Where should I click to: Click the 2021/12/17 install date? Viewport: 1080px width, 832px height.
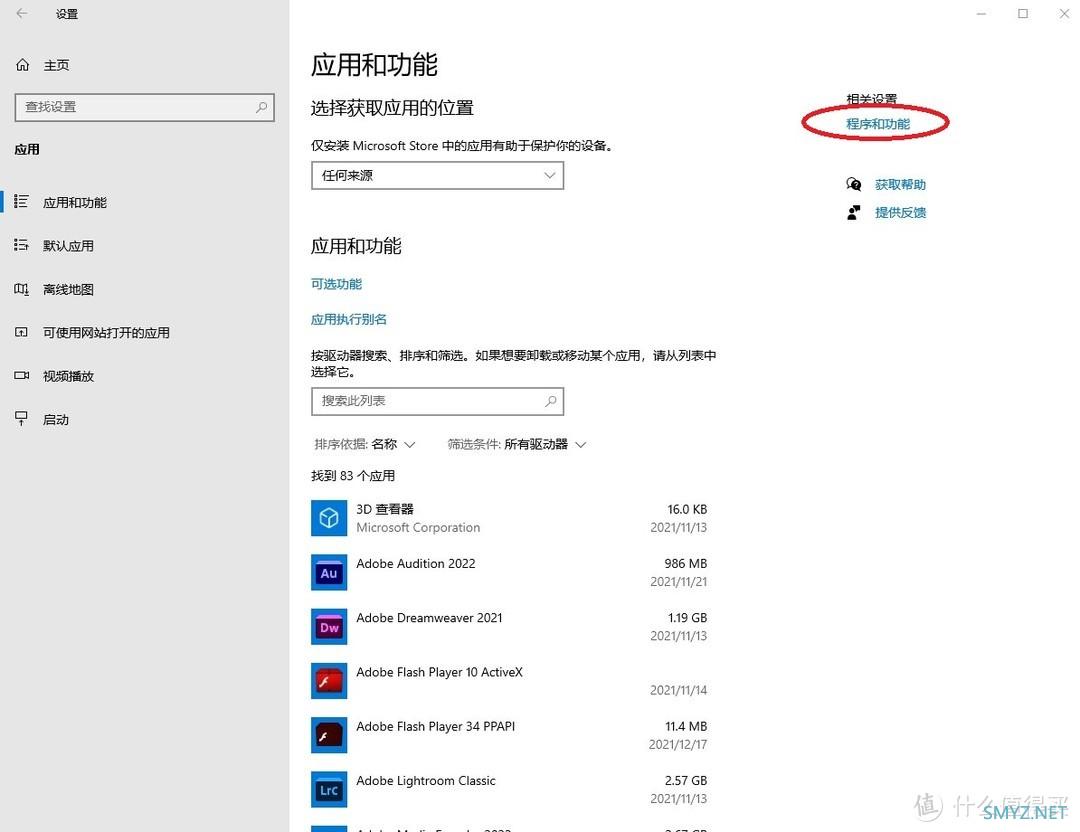pyautogui.click(x=678, y=745)
